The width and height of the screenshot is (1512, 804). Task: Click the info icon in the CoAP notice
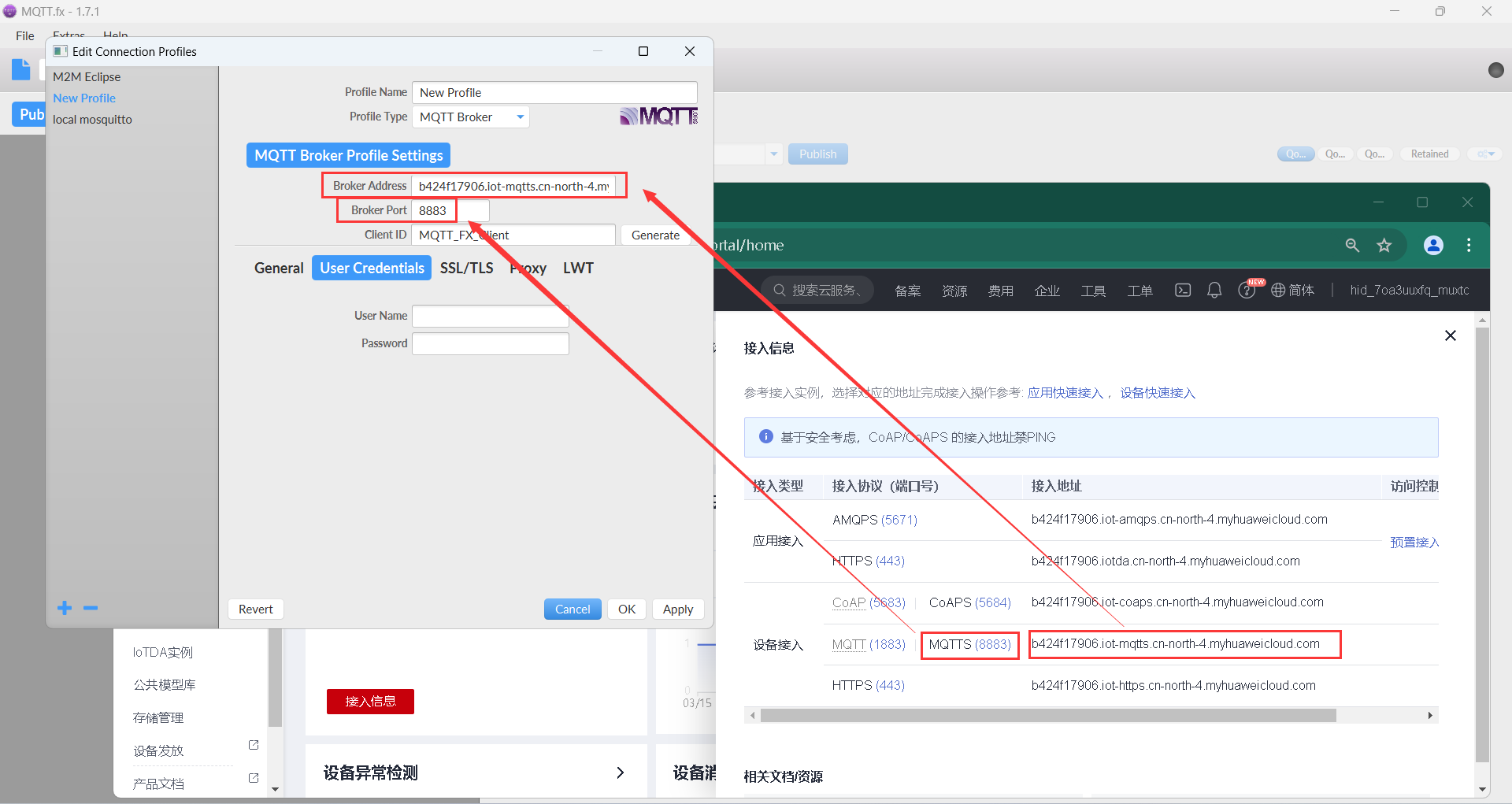[x=765, y=436]
